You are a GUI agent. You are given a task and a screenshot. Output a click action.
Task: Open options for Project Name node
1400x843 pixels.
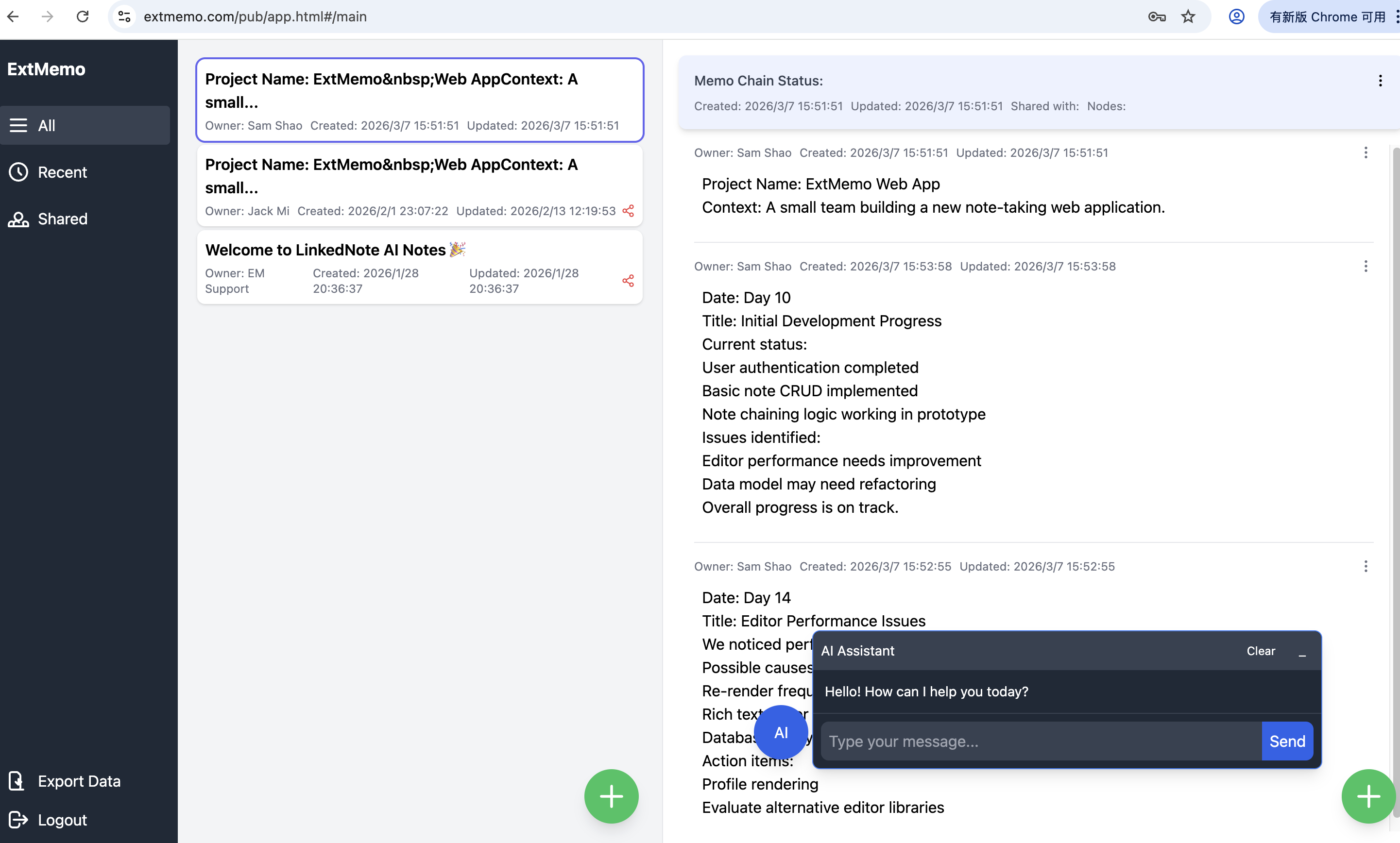click(x=1366, y=152)
